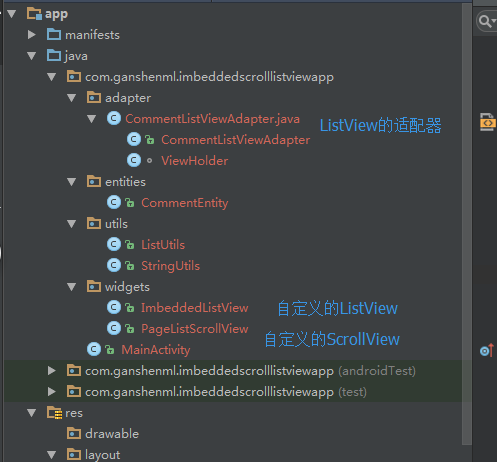The height and width of the screenshot is (462, 497).
Task: Collapse the utils package arrow
Action: [72, 224]
